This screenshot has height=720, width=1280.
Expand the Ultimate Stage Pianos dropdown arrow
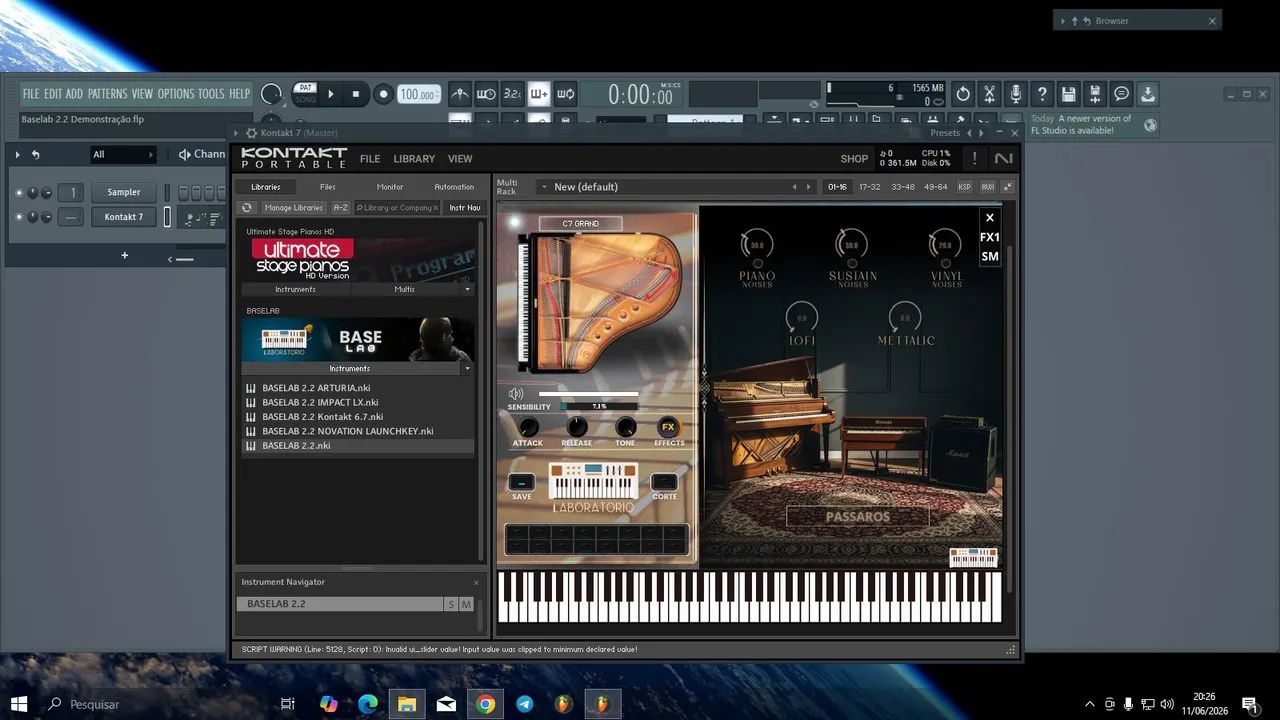467,289
